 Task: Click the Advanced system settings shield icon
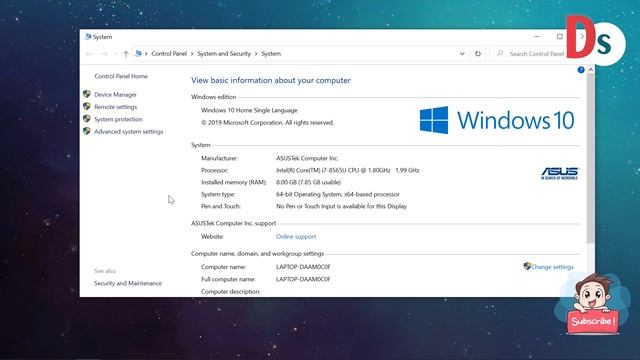click(87, 131)
